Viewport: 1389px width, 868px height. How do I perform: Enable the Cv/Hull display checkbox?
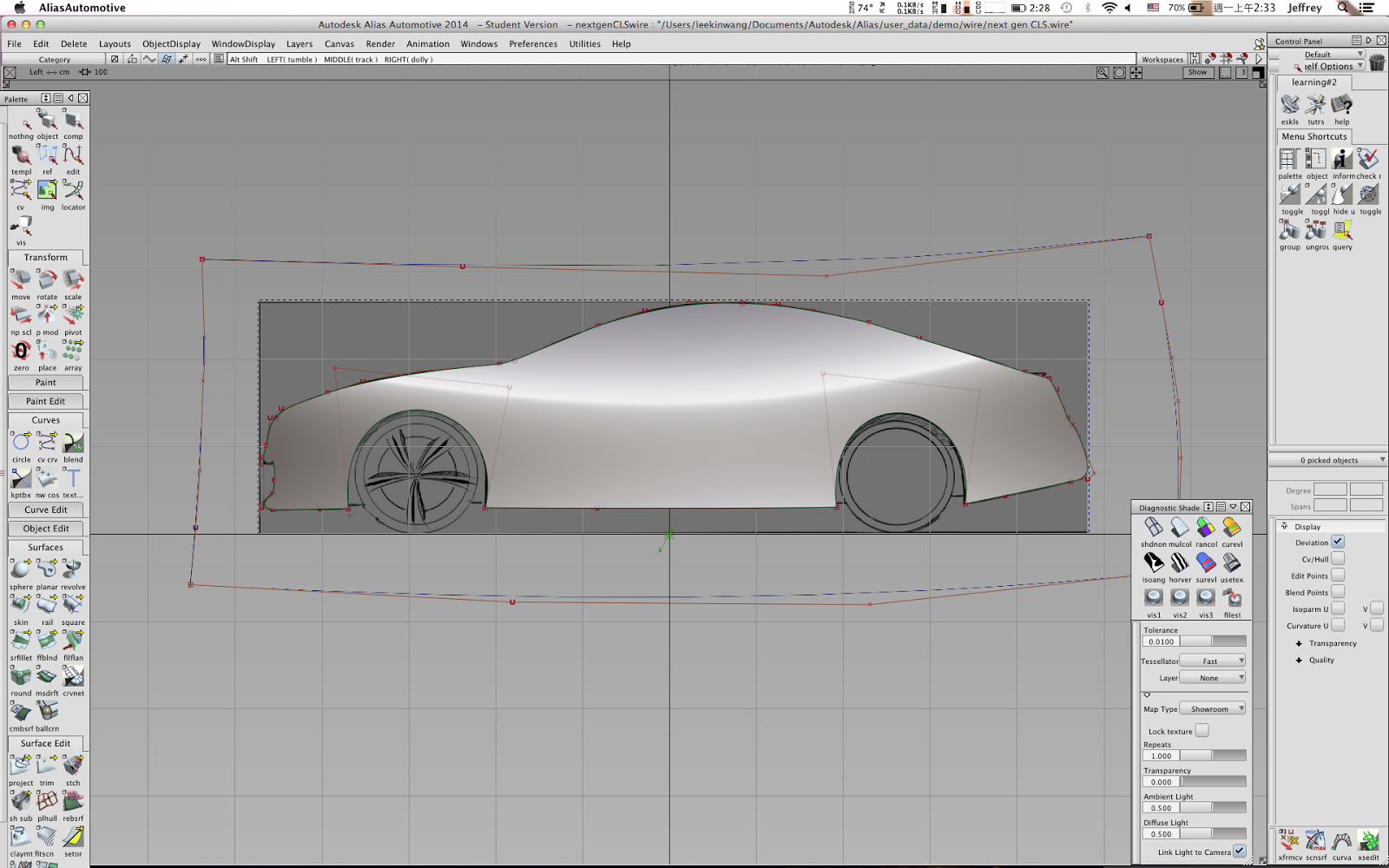pyautogui.click(x=1340, y=558)
